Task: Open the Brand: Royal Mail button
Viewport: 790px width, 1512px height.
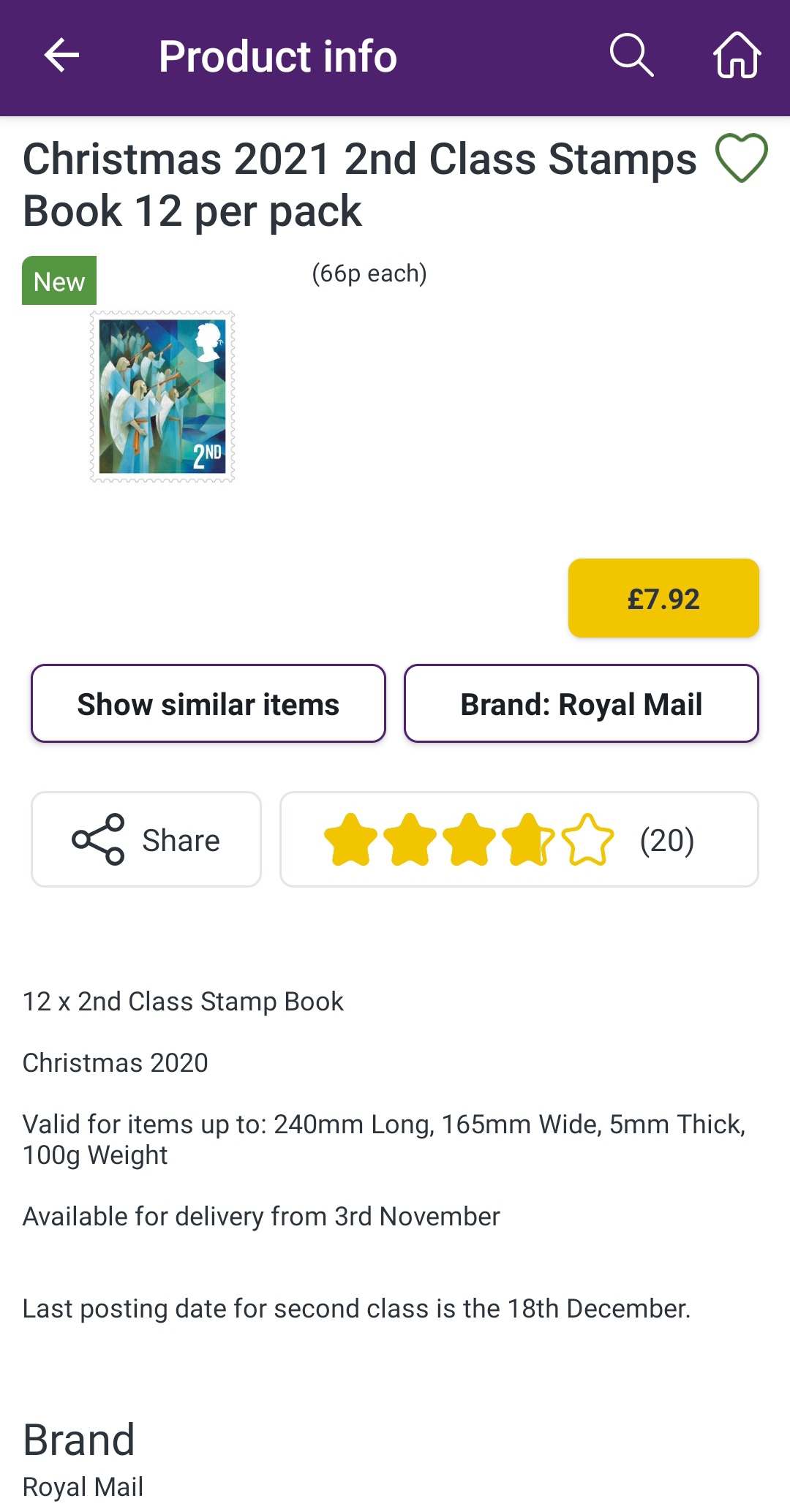Action: point(581,703)
